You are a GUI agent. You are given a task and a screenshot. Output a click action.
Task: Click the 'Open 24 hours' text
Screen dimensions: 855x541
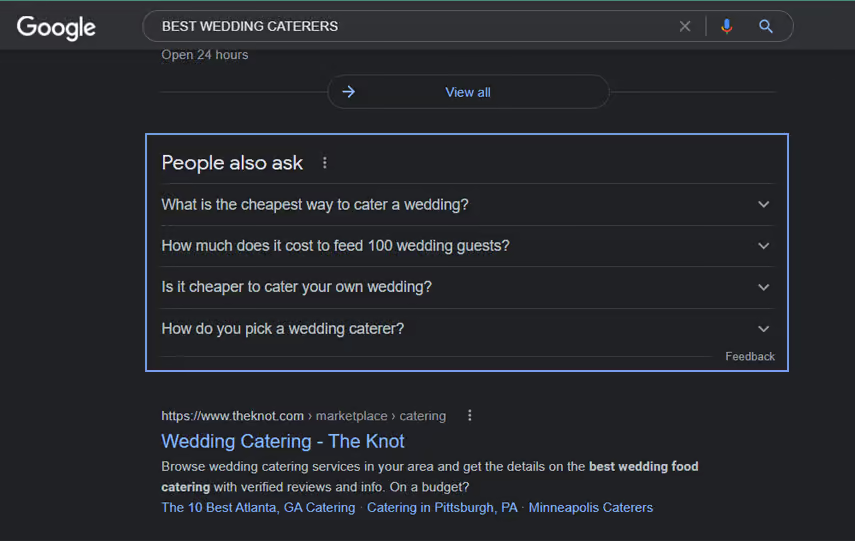point(204,55)
